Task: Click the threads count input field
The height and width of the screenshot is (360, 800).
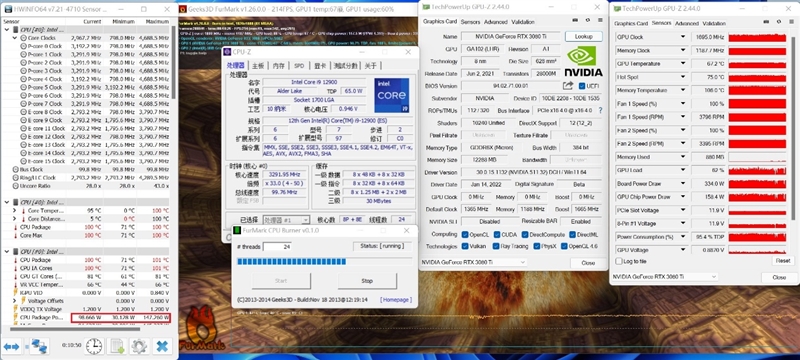Action: (x=277, y=247)
